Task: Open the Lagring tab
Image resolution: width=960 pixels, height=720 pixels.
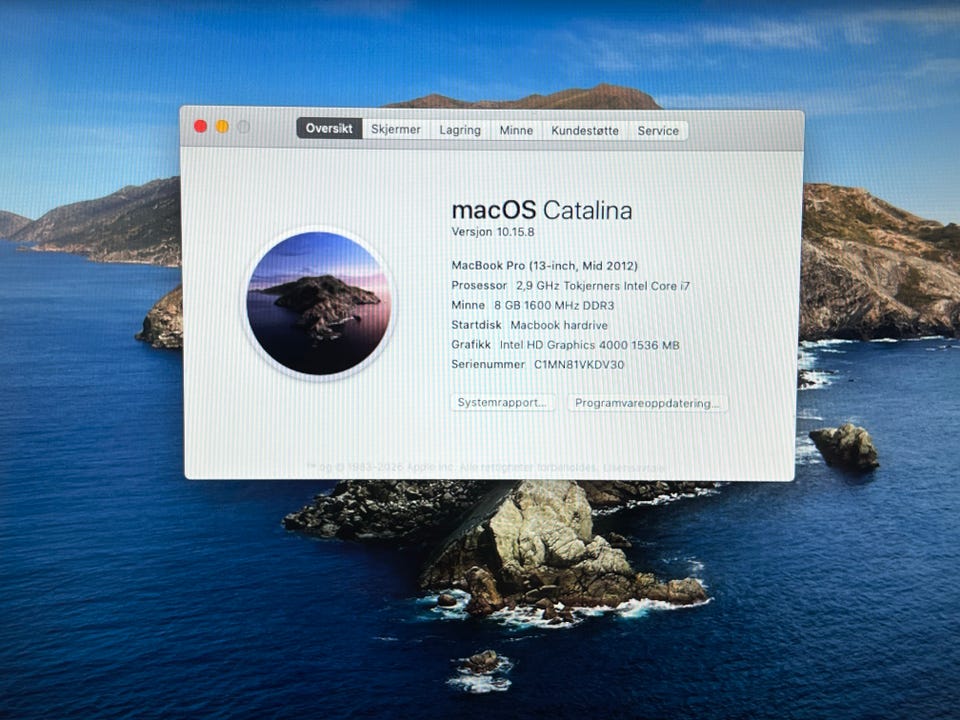Action: pos(460,130)
